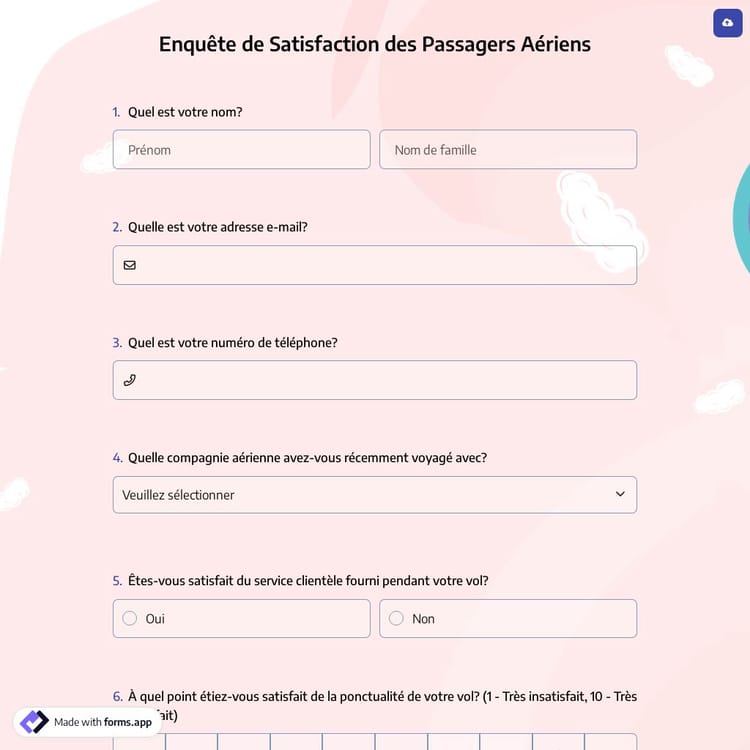Click the Prénom input field

click(x=241, y=150)
